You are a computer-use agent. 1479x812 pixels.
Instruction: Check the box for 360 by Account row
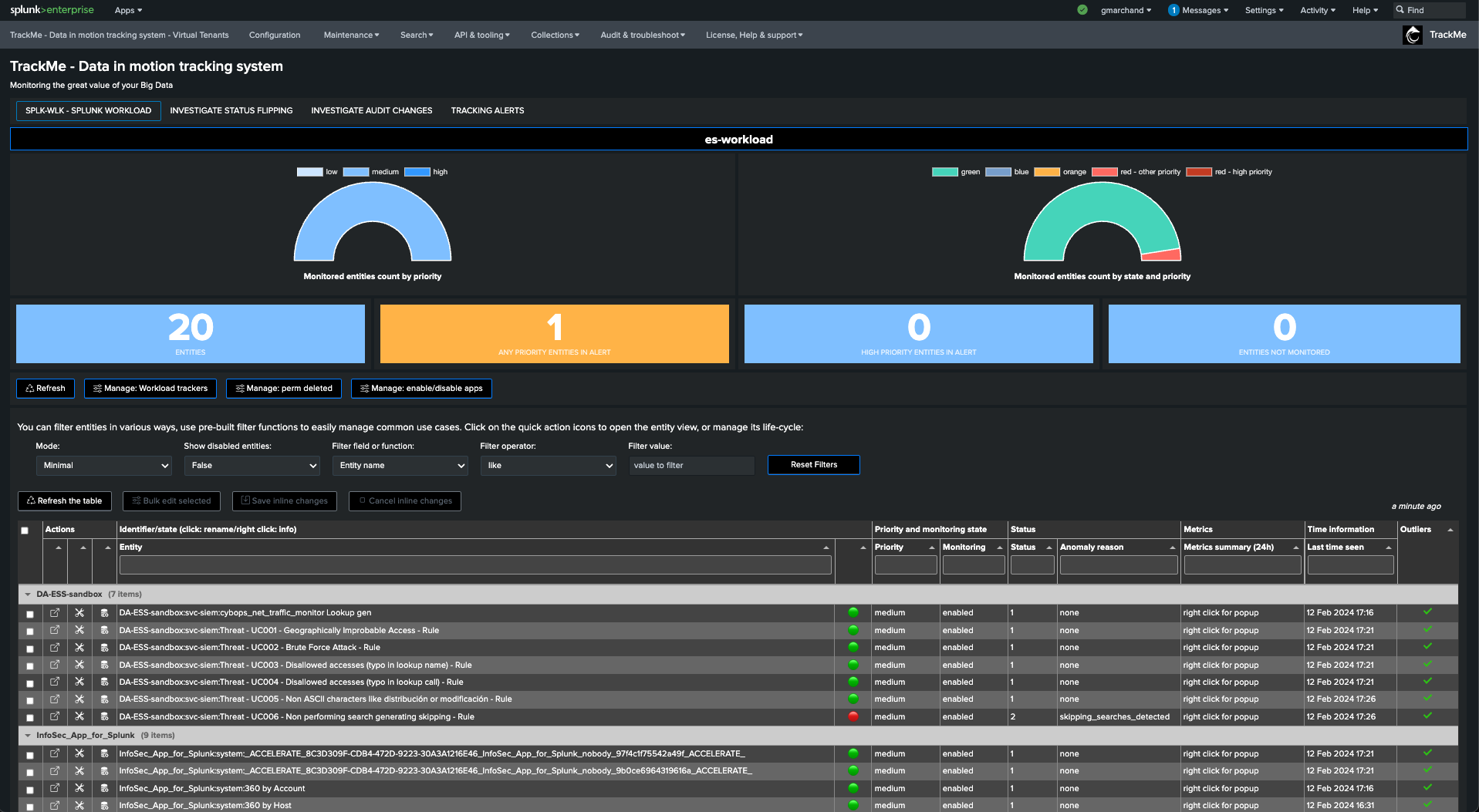coord(30,790)
